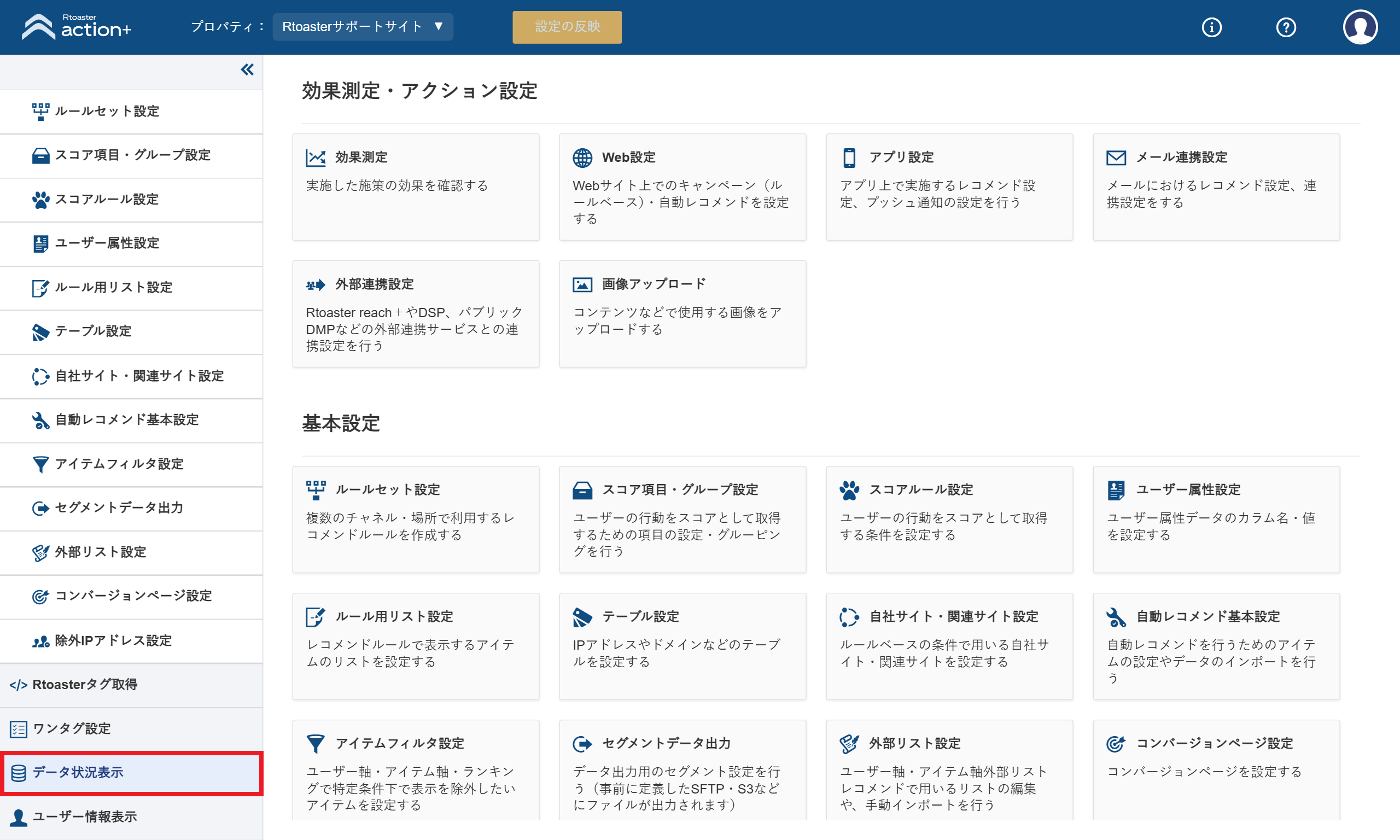Open ルールセット設定 card in 基本設定

pyautogui.click(x=416, y=520)
